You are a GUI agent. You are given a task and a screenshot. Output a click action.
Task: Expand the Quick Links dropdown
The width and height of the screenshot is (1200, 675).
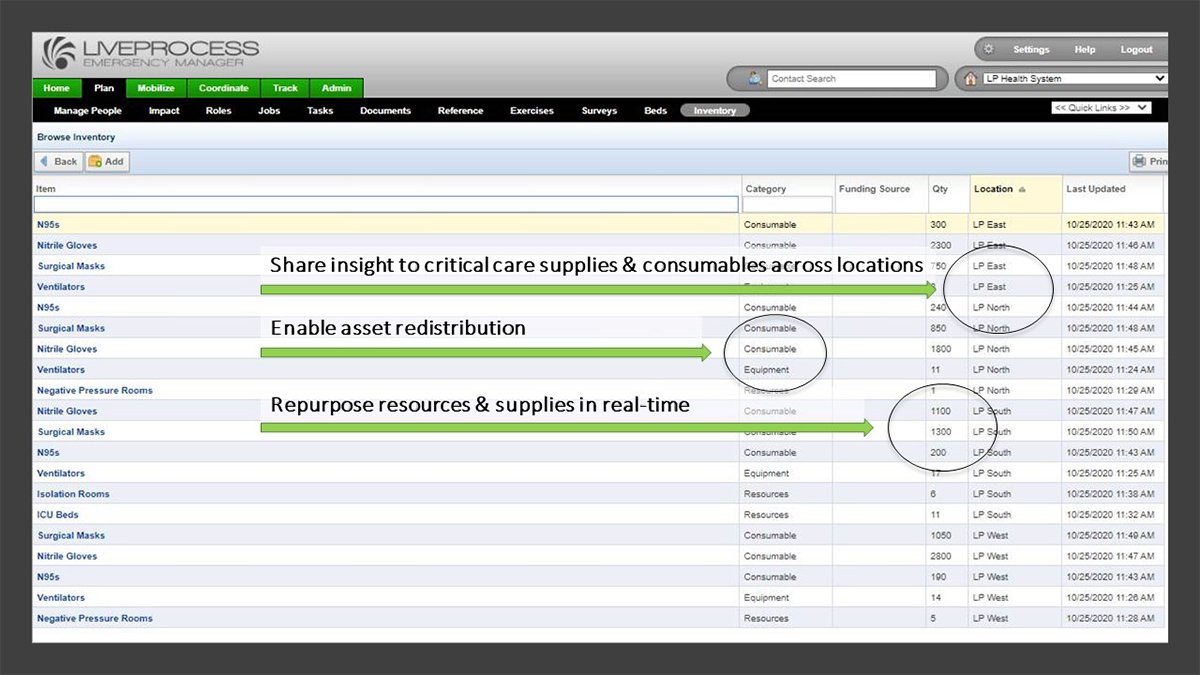click(x=1101, y=108)
